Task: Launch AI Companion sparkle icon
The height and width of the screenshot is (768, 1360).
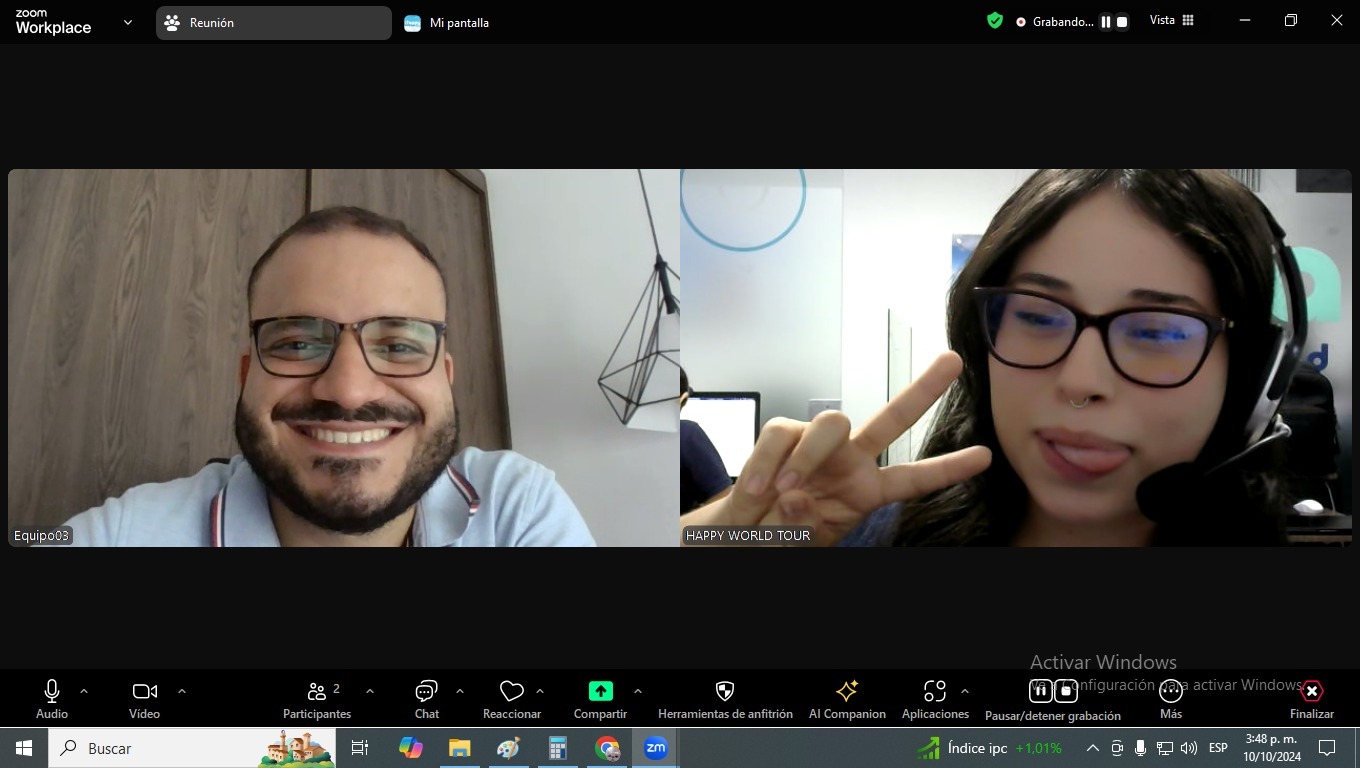Action: [x=847, y=698]
